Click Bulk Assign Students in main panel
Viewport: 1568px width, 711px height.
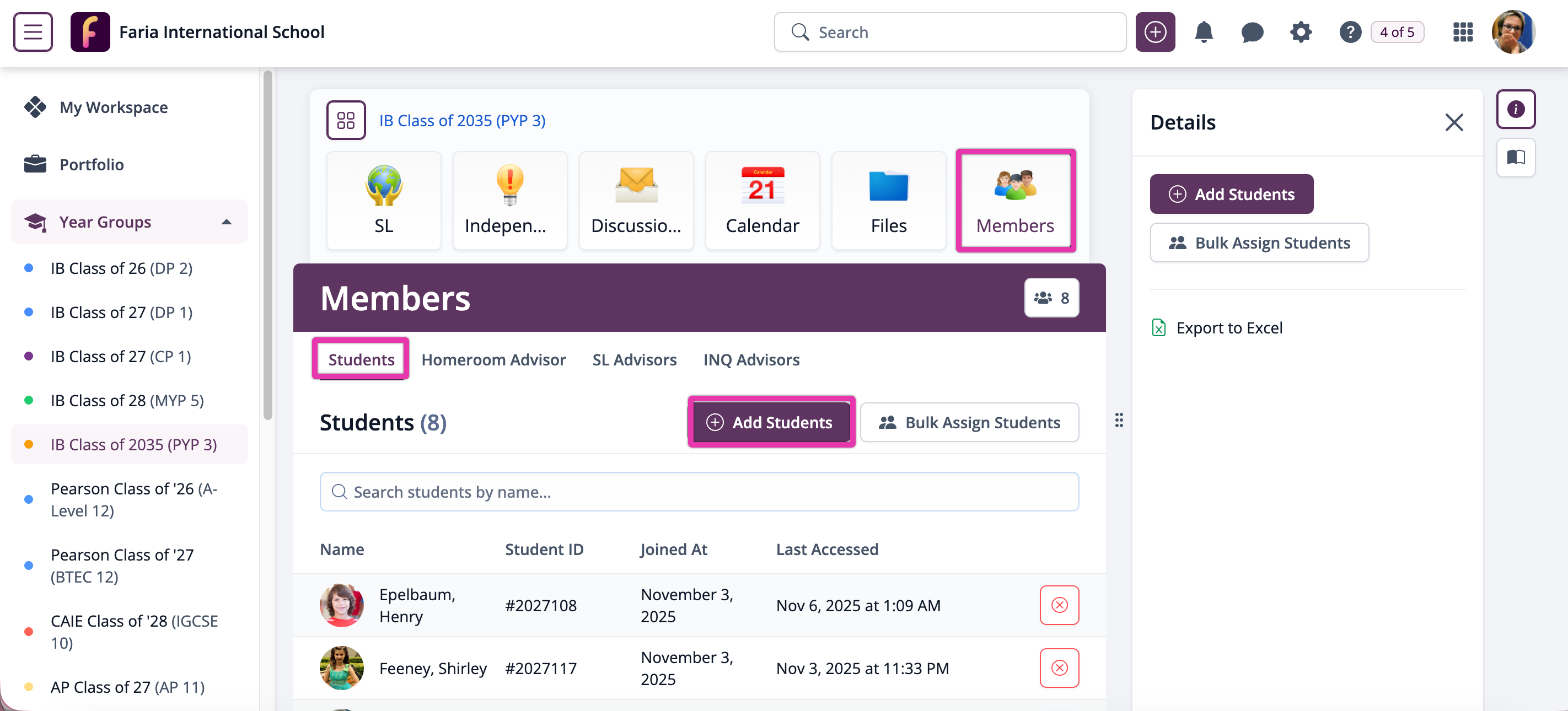click(x=969, y=422)
